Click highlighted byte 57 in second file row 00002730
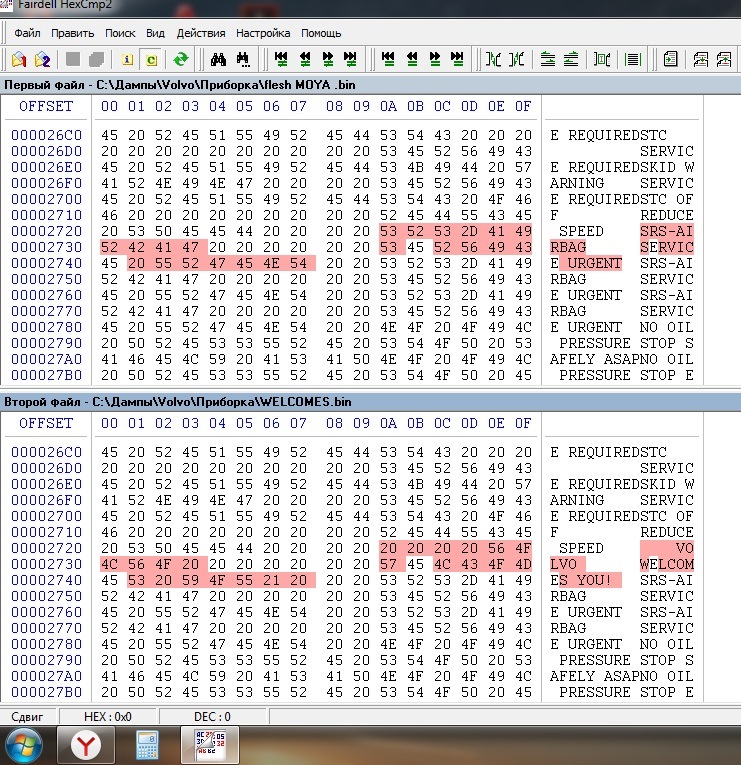741x765 pixels. (388, 564)
